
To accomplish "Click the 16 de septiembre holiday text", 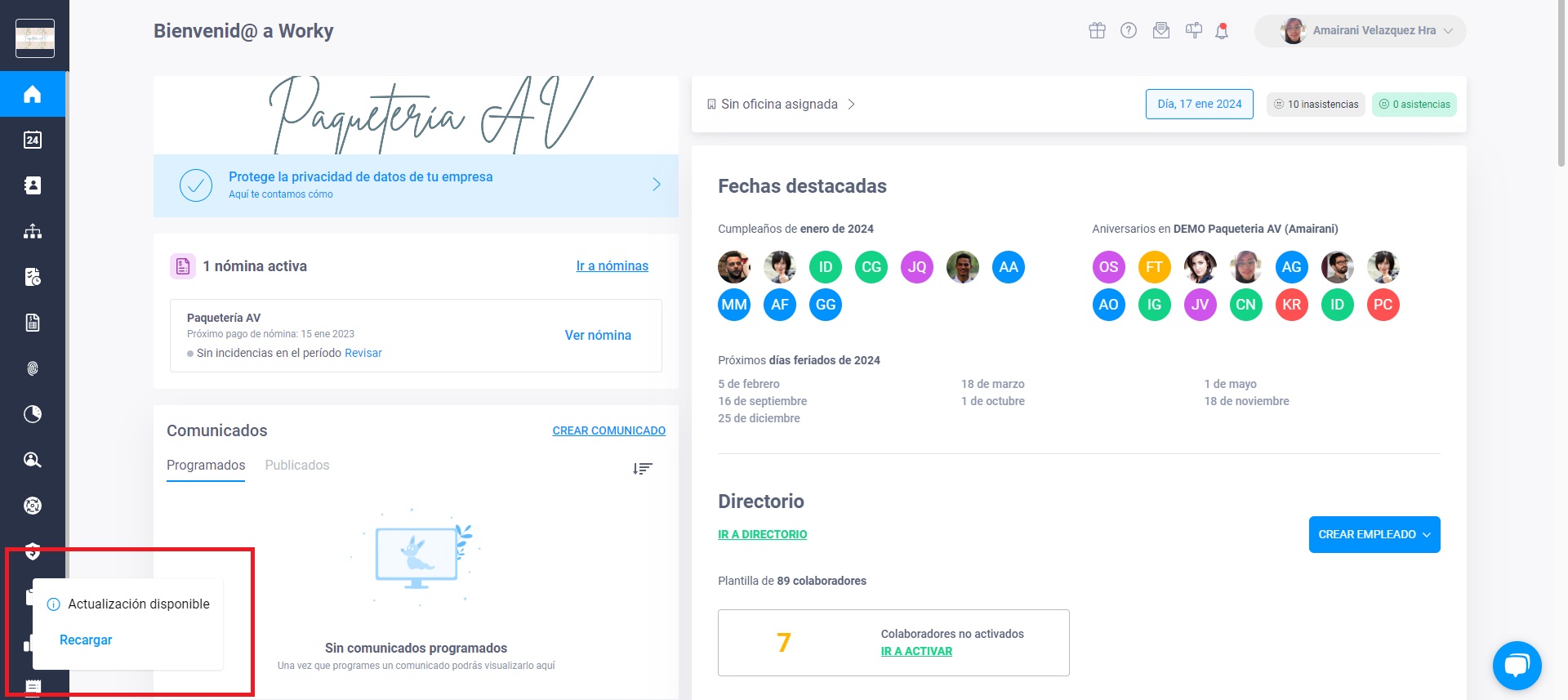I will click(x=762, y=401).
